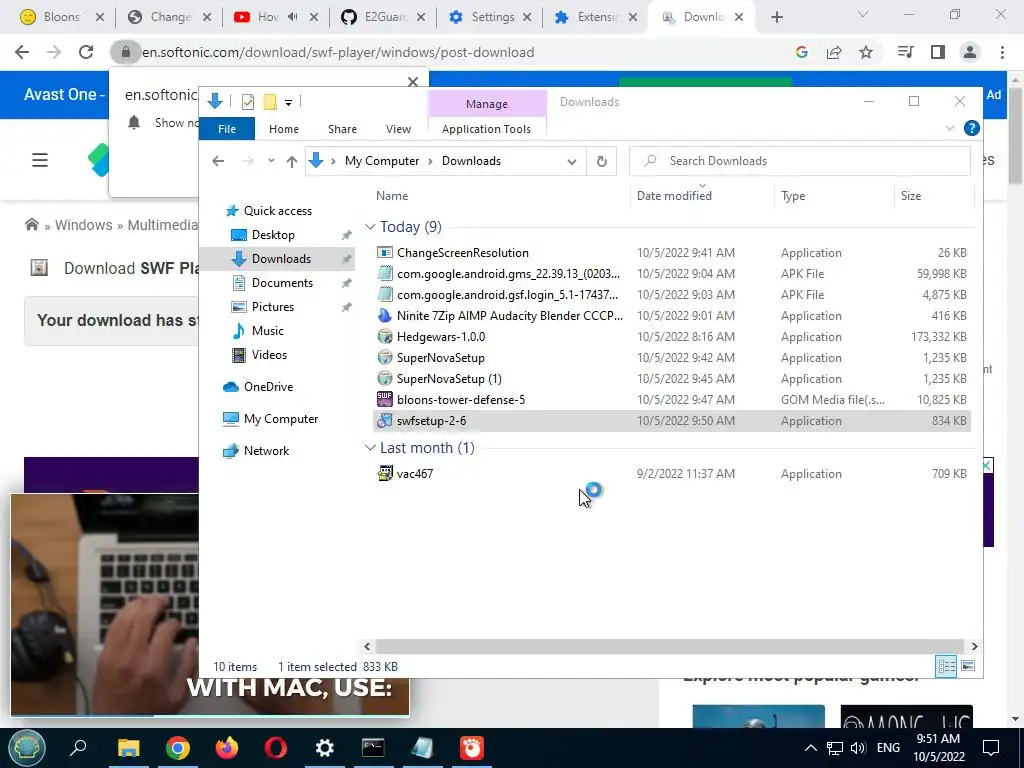The width and height of the screenshot is (1024, 768).
Task: Open the volume control in tray
Action: (x=858, y=748)
